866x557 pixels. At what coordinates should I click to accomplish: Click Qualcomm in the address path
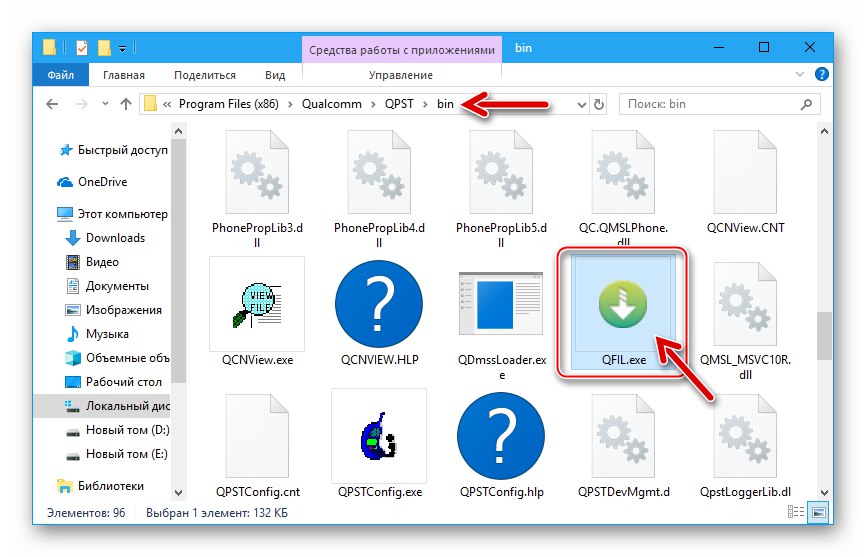click(331, 104)
